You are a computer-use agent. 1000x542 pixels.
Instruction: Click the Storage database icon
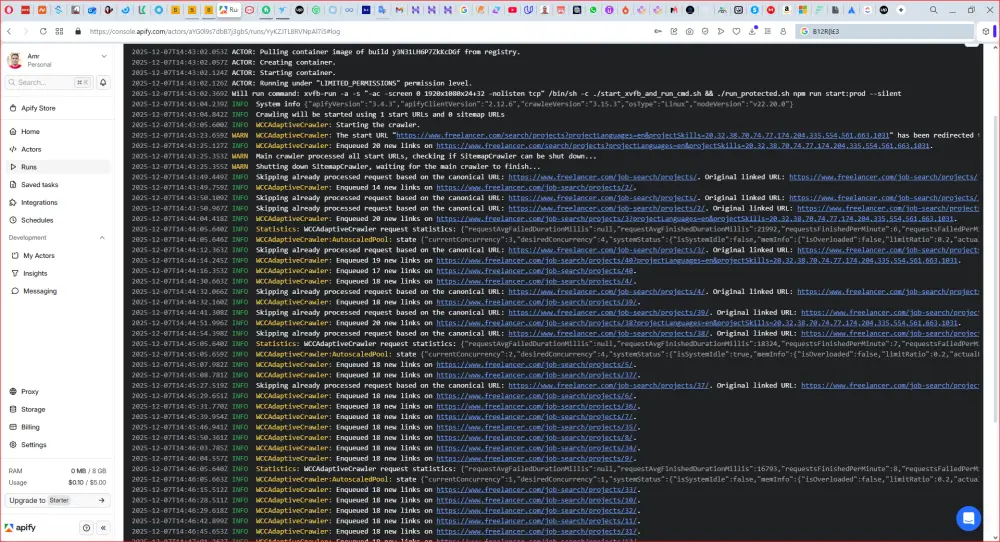coord(13,409)
